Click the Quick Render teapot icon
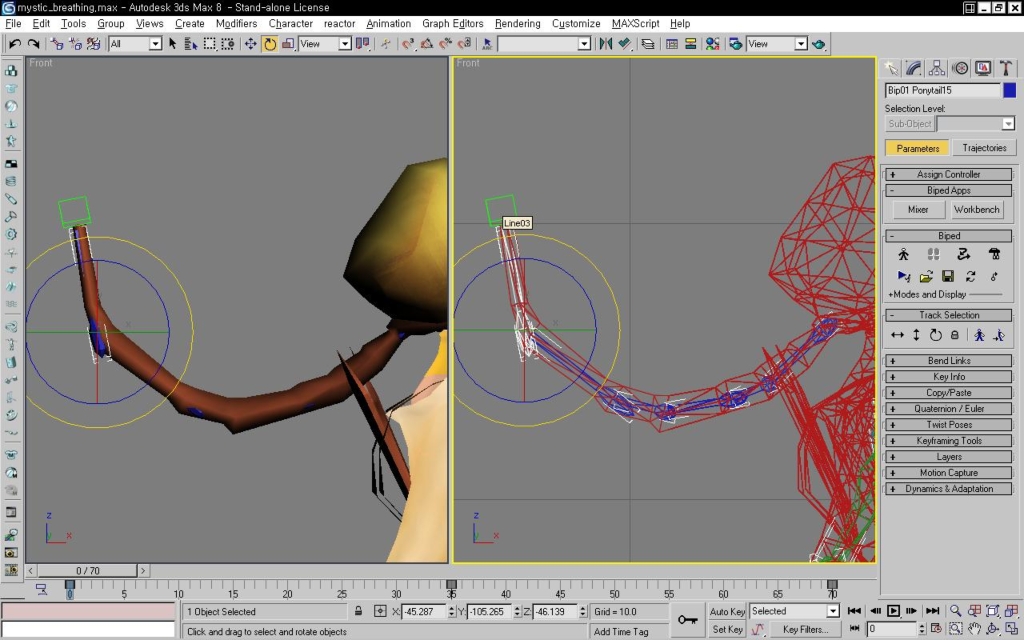The width and height of the screenshot is (1024, 640). click(818, 44)
